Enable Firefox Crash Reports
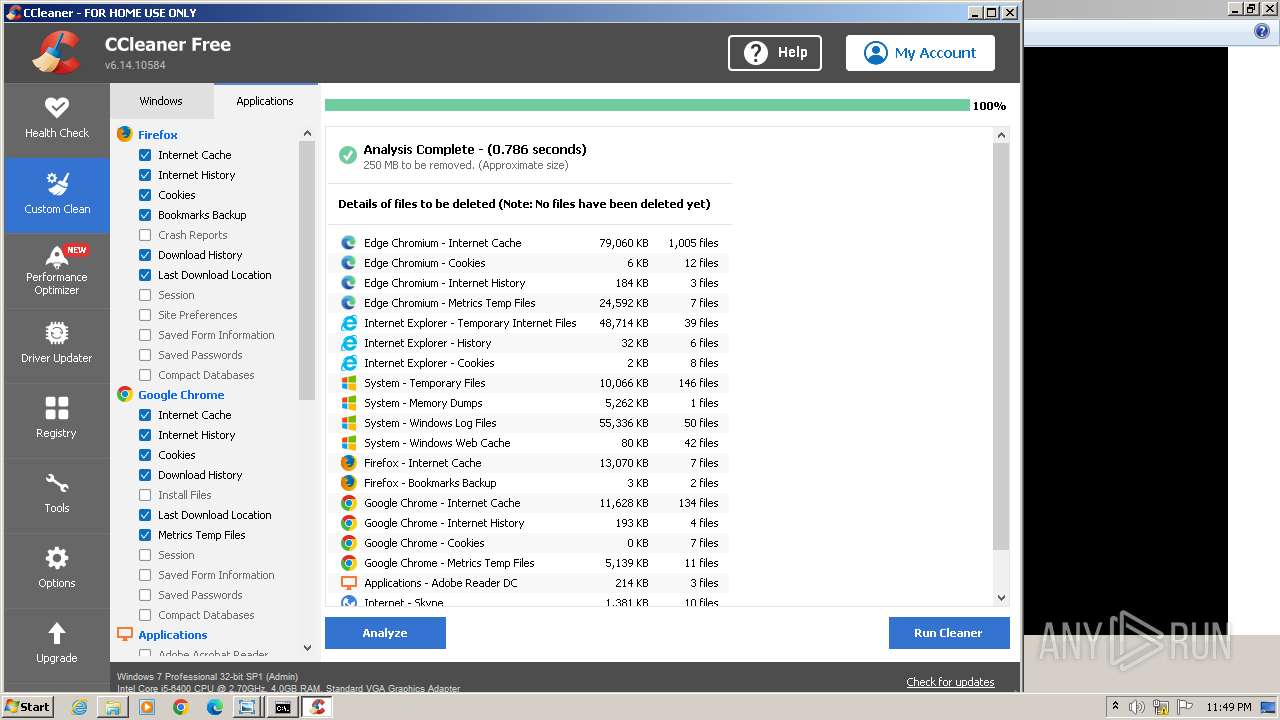1280x720 pixels. [x=145, y=235]
